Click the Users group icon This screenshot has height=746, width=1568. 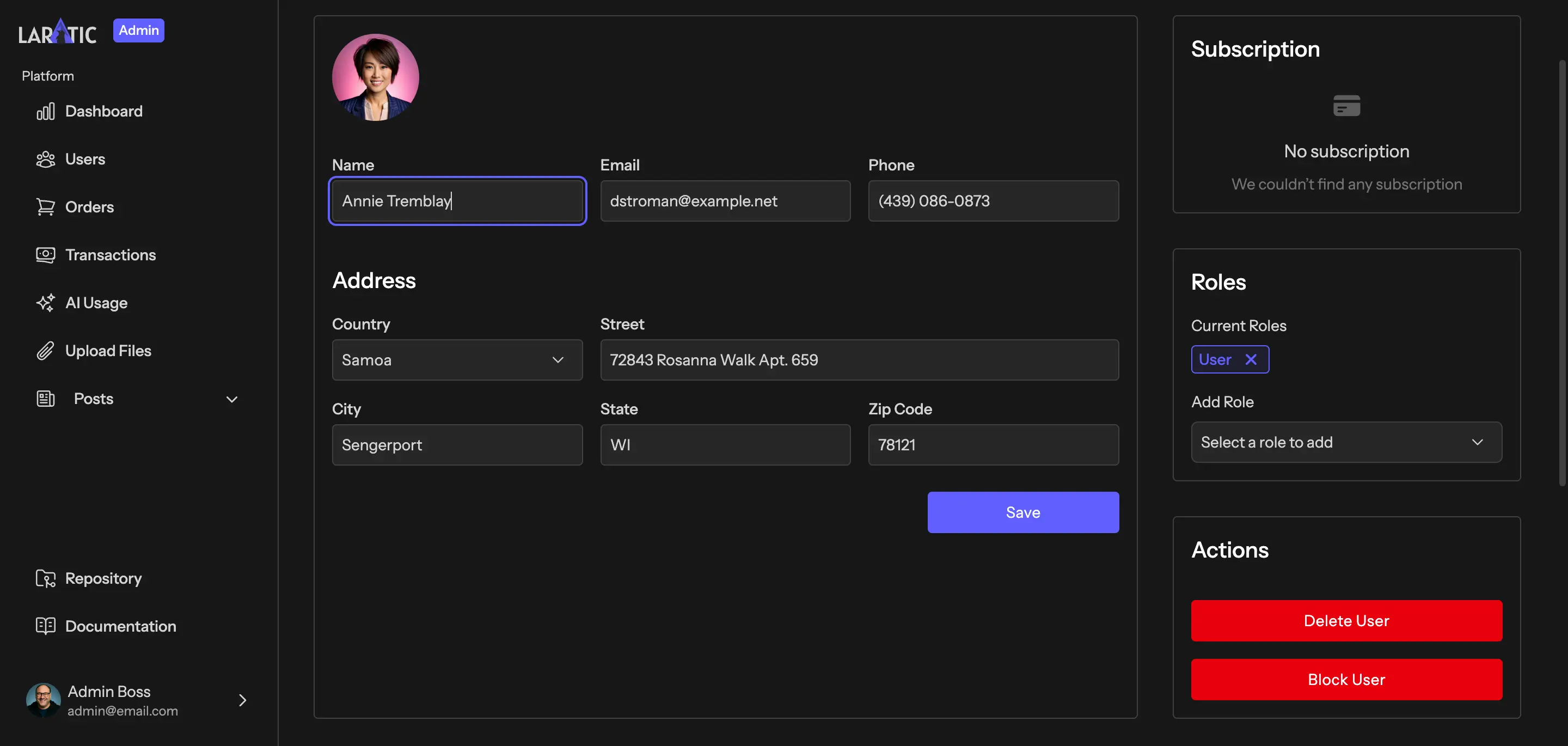pyautogui.click(x=46, y=160)
